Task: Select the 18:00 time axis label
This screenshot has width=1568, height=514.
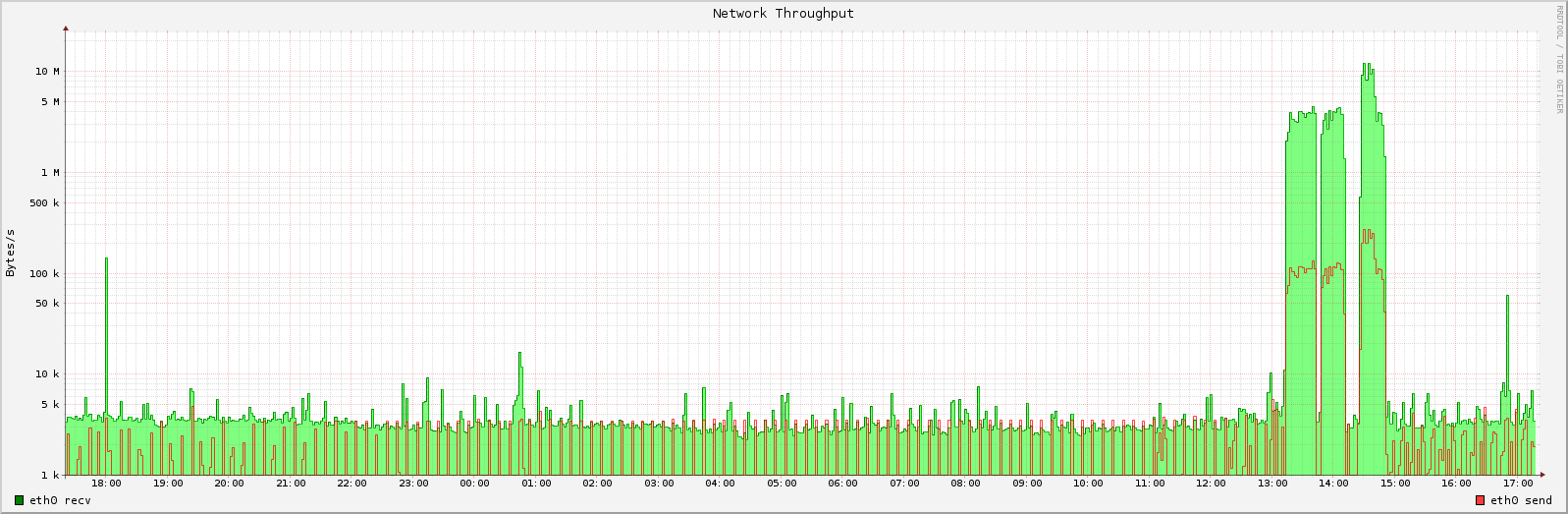Action: click(106, 484)
